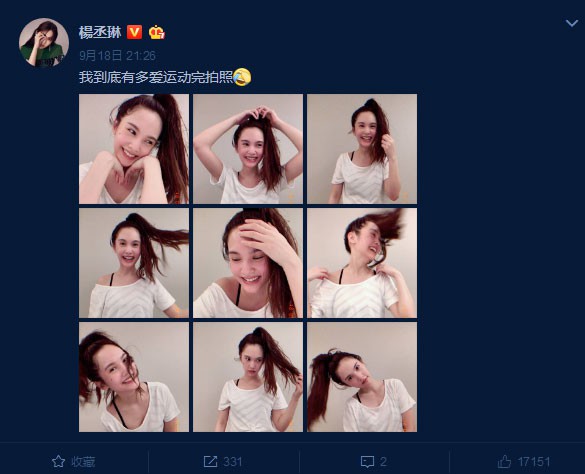Open the user's profile avatar

[44, 43]
